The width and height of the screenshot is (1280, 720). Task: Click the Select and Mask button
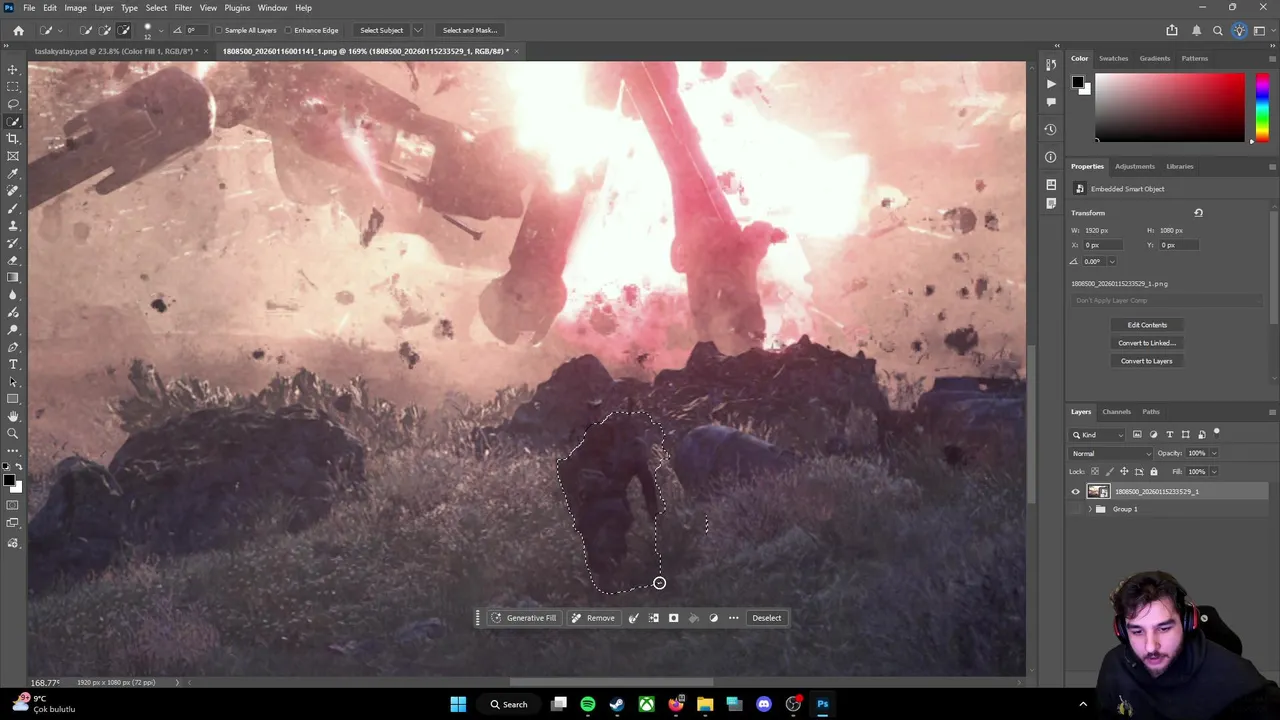[x=470, y=30]
